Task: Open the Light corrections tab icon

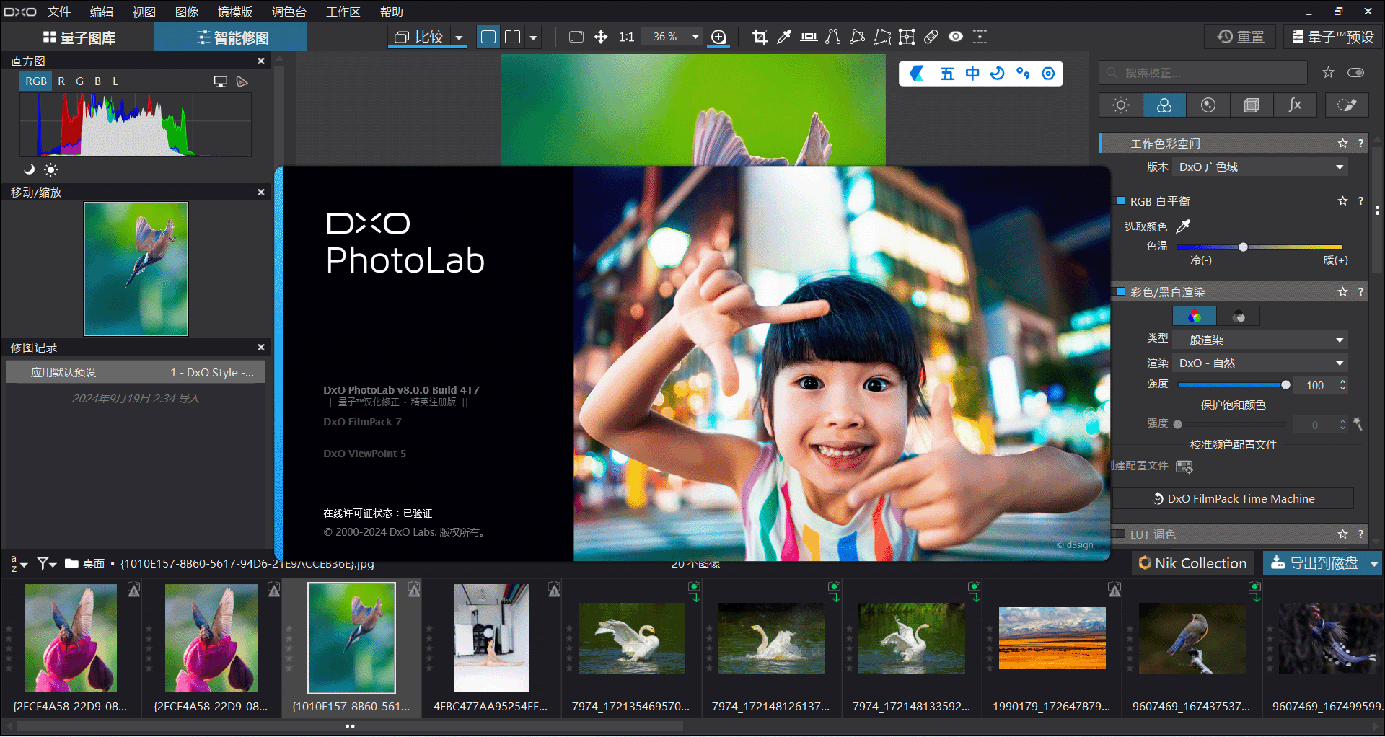Action: tap(1121, 105)
